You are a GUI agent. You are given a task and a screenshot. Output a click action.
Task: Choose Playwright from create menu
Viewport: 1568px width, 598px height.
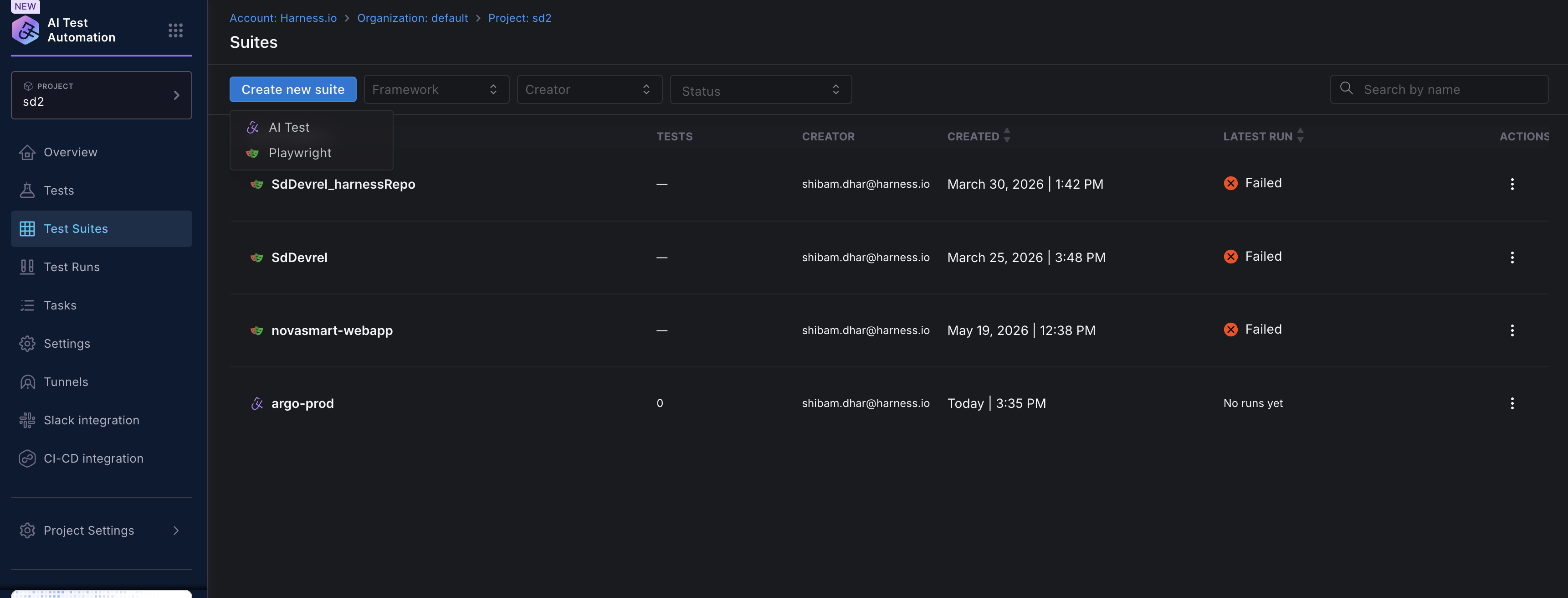pos(311,153)
